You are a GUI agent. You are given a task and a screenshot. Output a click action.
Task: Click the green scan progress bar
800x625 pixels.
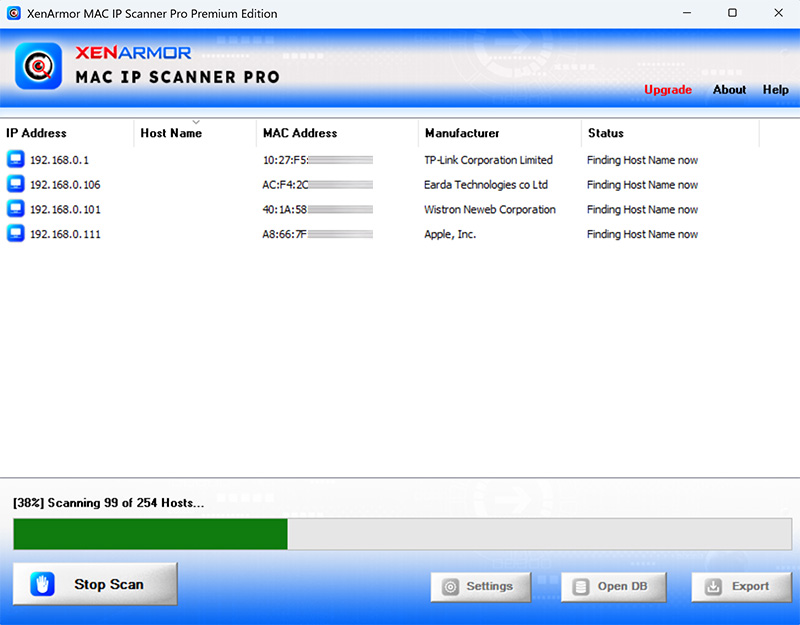coord(151,534)
